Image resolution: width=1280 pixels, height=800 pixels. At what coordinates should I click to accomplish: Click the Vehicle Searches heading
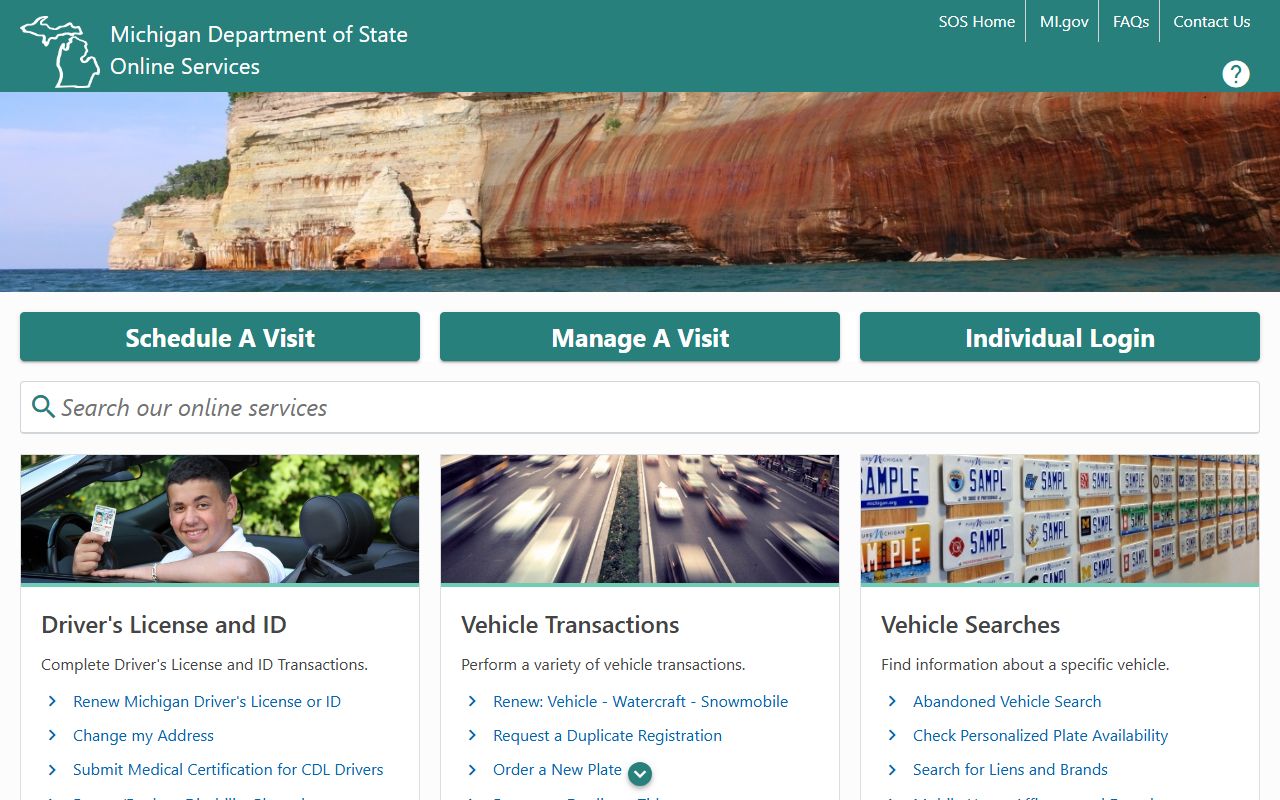(x=970, y=625)
